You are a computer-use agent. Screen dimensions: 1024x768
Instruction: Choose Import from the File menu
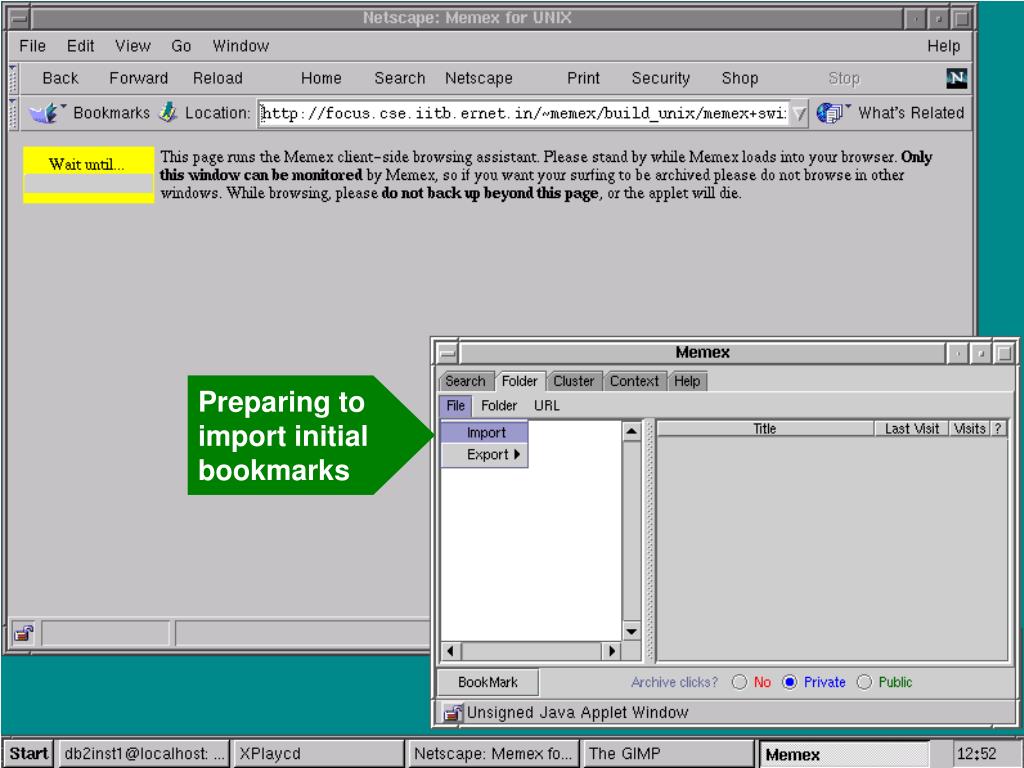485,432
